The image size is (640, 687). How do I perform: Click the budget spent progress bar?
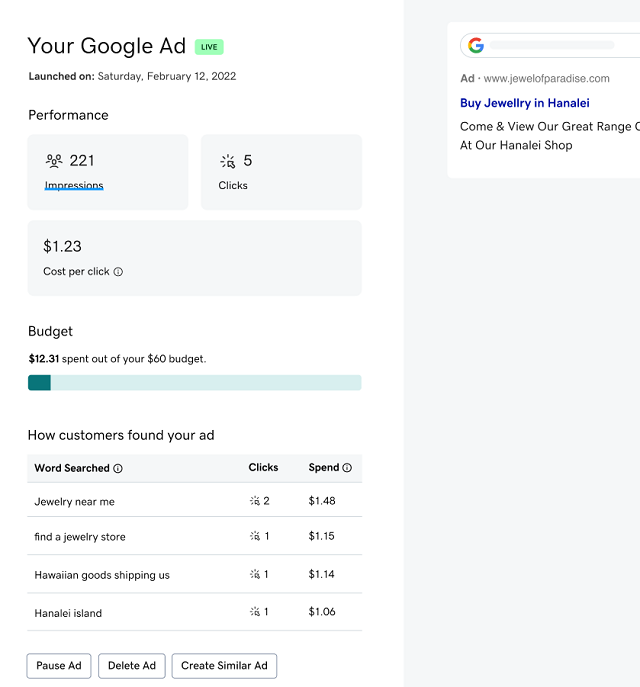click(194, 383)
